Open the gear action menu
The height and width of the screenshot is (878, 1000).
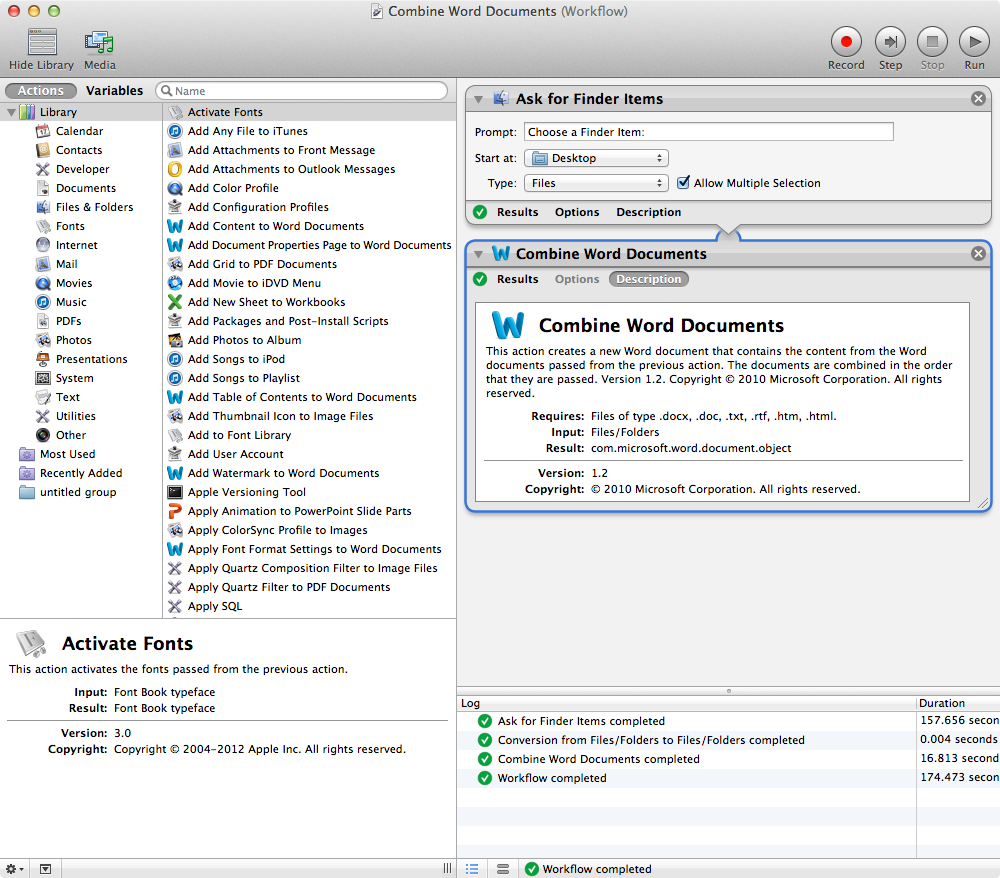[14, 869]
